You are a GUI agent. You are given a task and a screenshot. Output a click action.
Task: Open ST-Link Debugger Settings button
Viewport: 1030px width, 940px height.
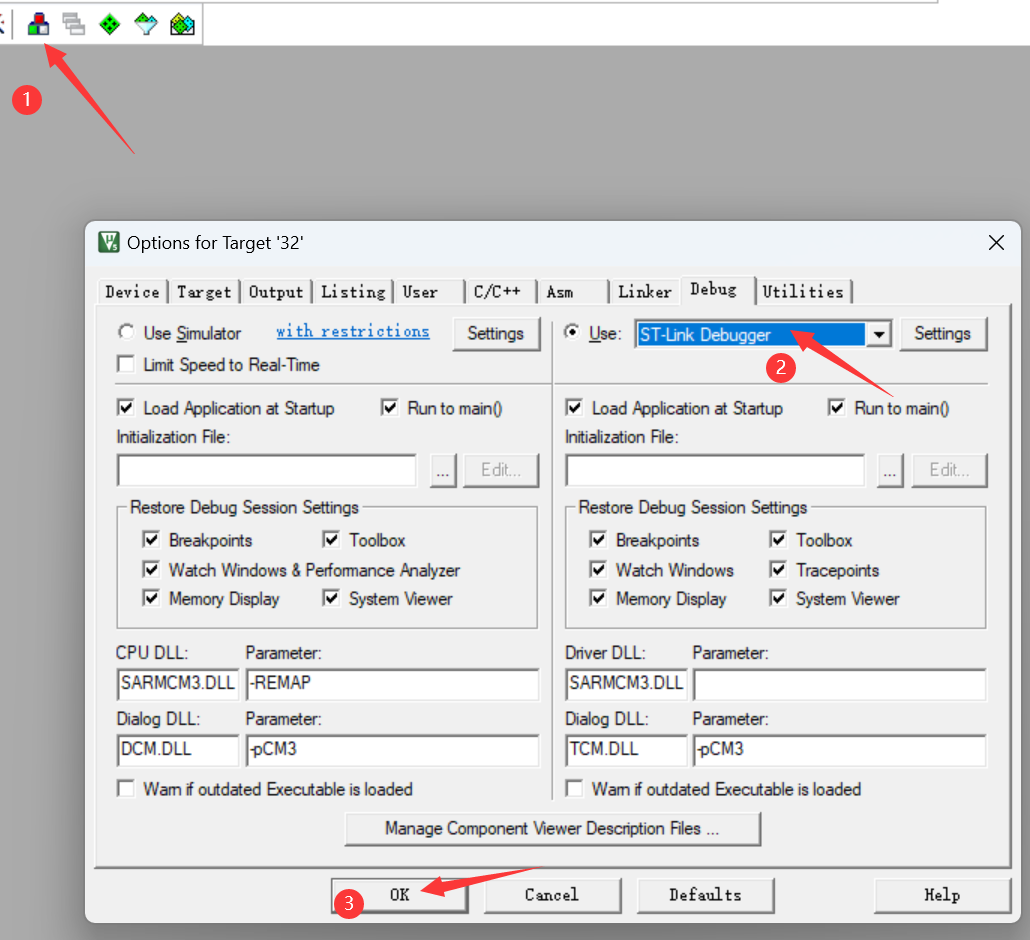click(x=943, y=334)
